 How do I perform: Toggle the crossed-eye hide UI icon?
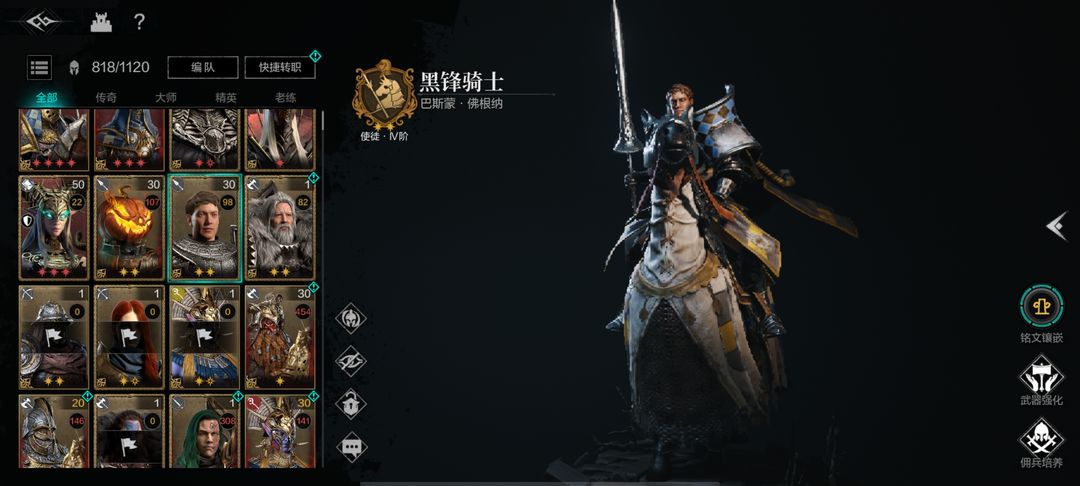click(x=351, y=361)
